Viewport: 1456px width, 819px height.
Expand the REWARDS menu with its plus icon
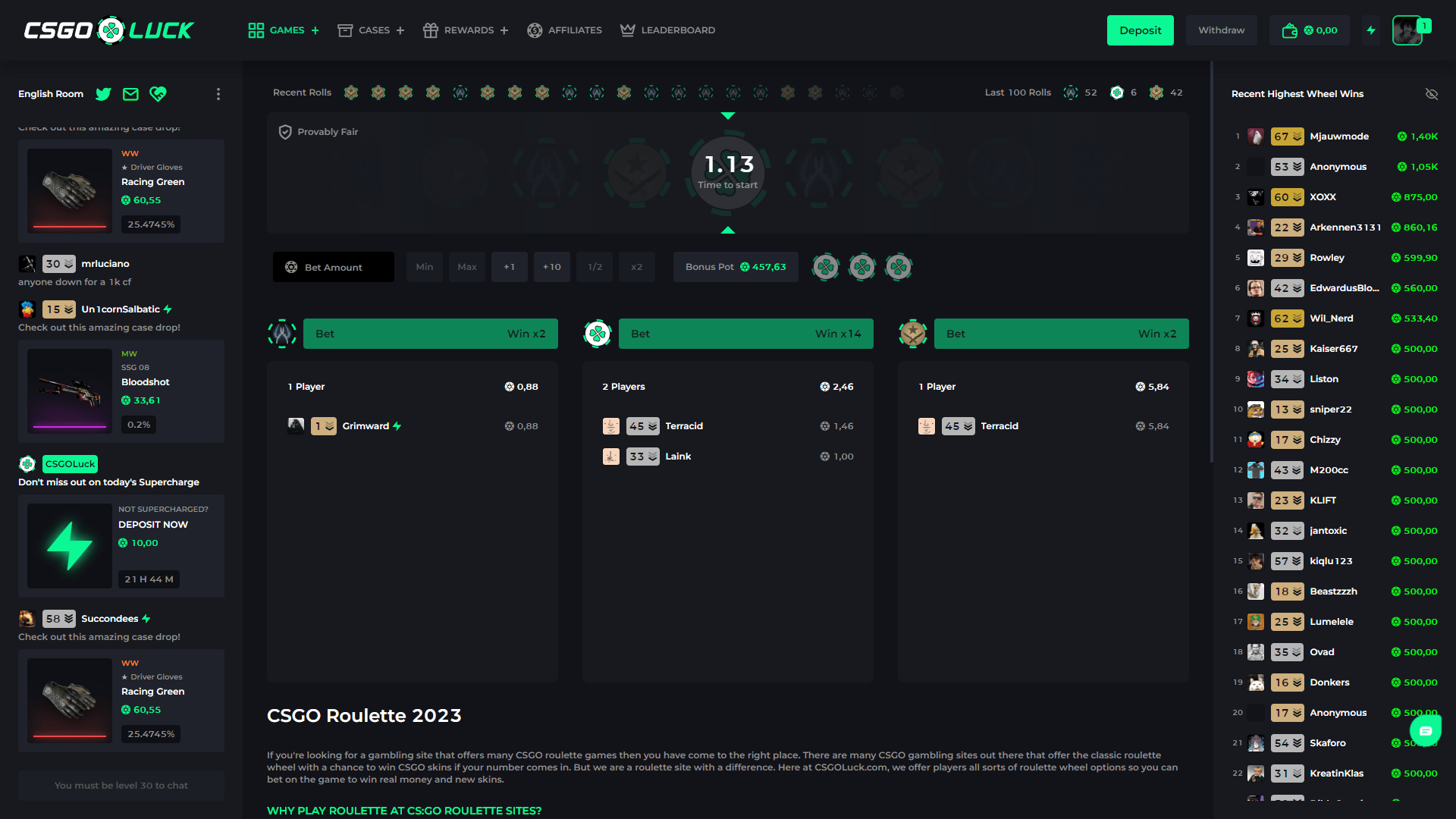point(505,30)
